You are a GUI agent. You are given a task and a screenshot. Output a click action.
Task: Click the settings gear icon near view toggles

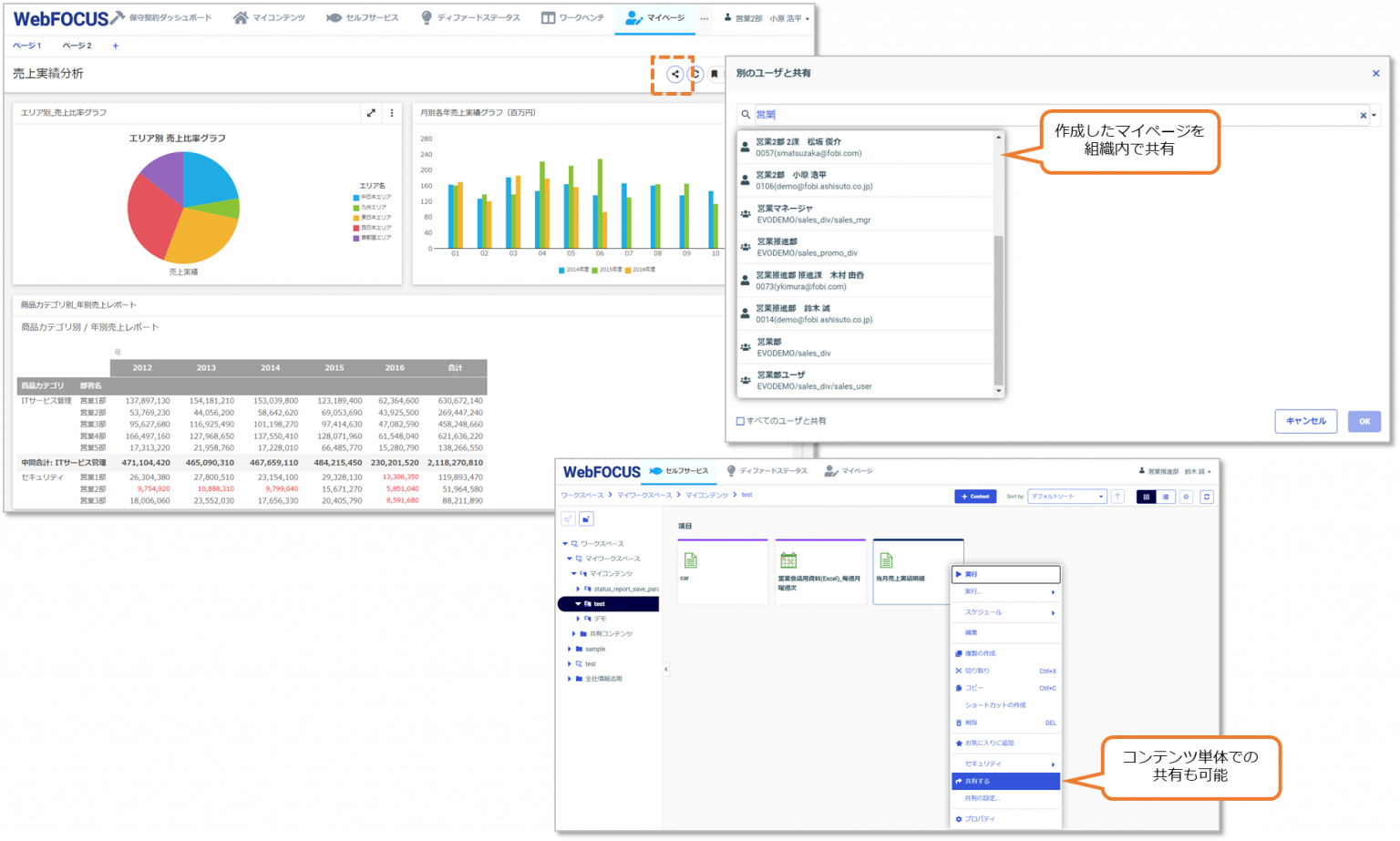click(1187, 497)
